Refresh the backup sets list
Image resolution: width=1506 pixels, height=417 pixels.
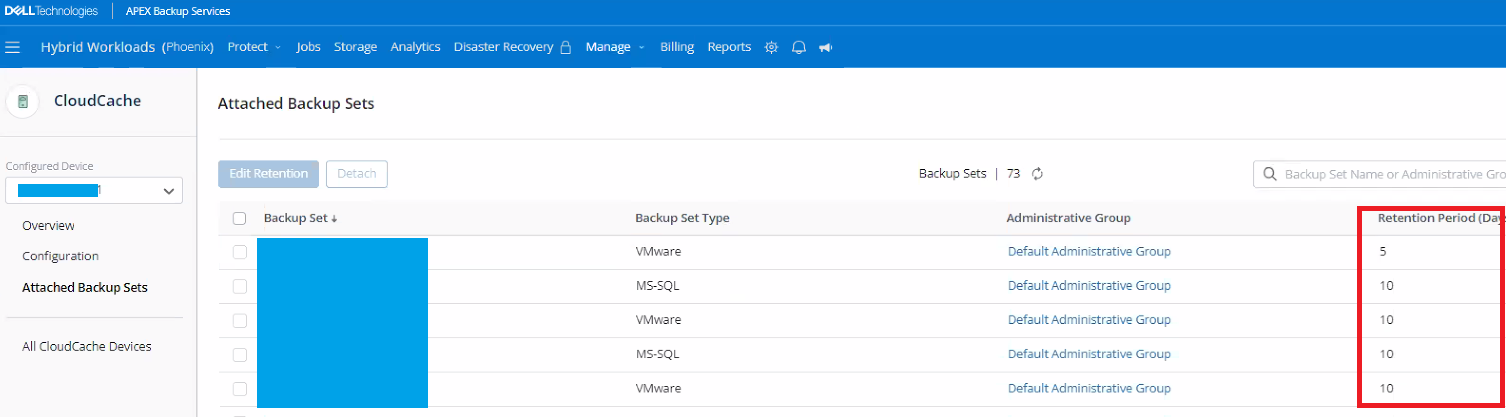pyautogui.click(x=1038, y=174)
